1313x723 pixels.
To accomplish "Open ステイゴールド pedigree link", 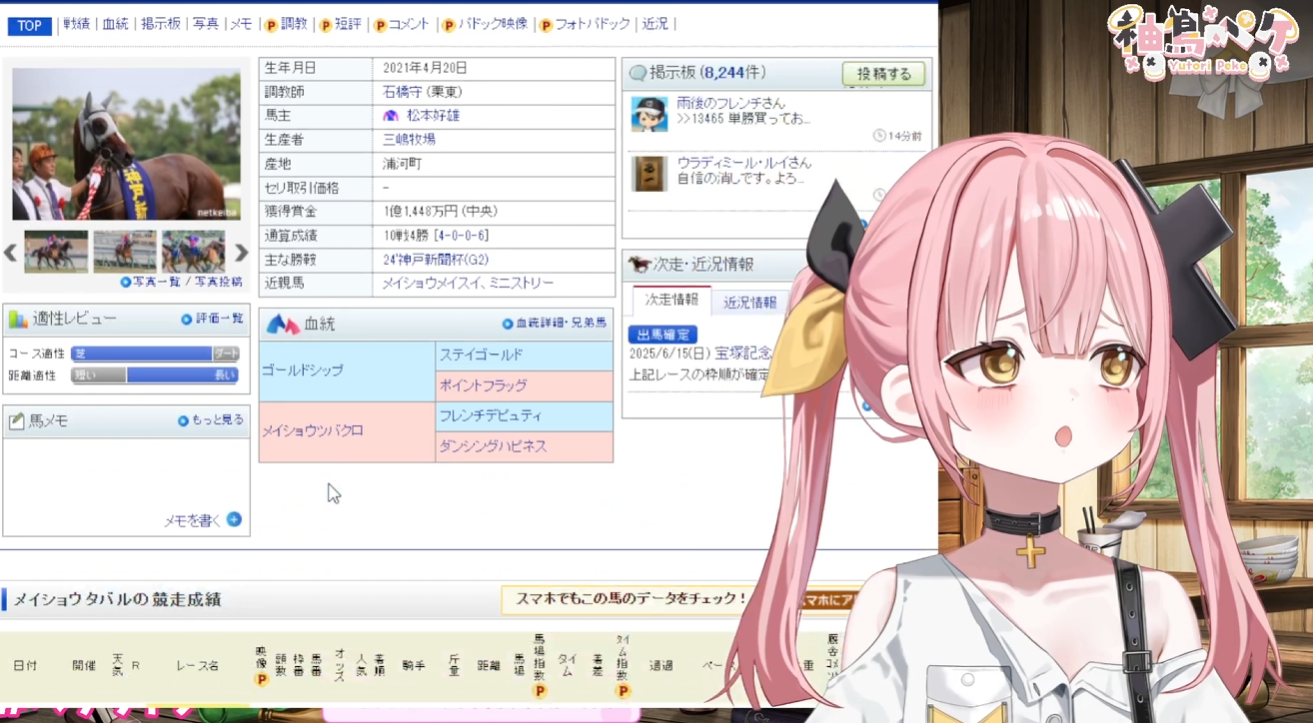I will click(481, 356).
